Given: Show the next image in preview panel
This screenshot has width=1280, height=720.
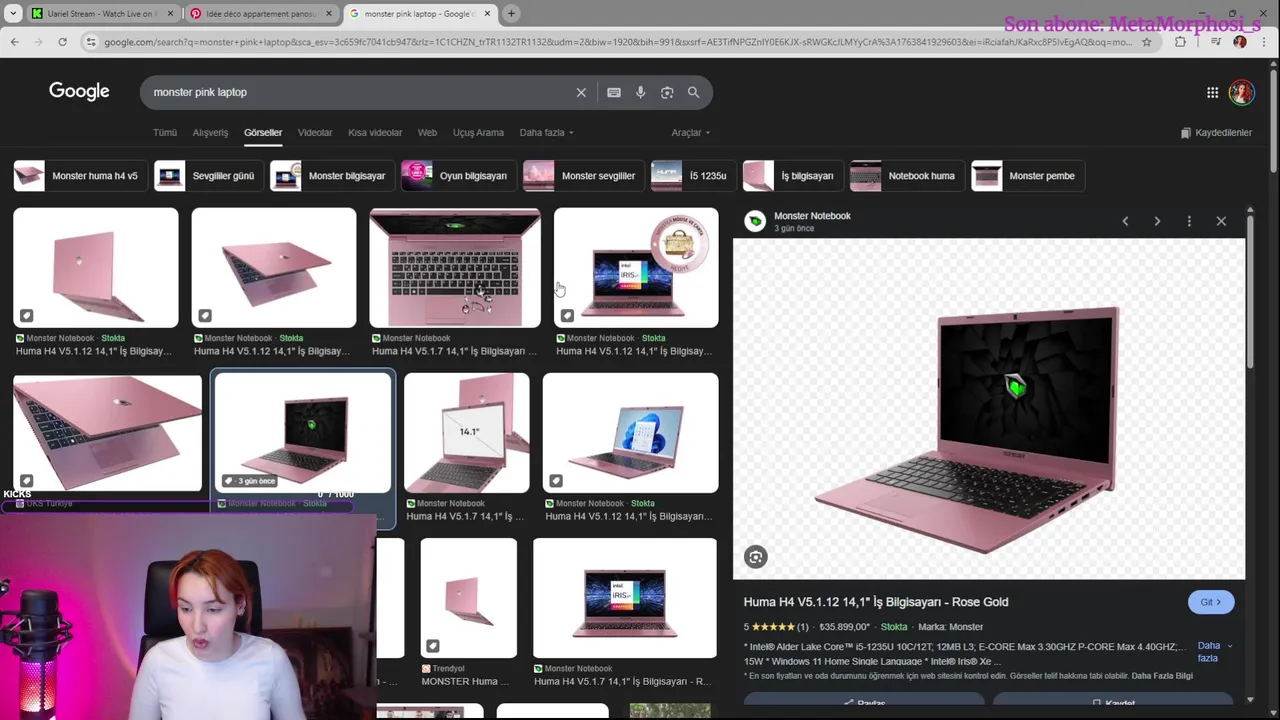Looking at the screenshot, I should point(1157,221).
